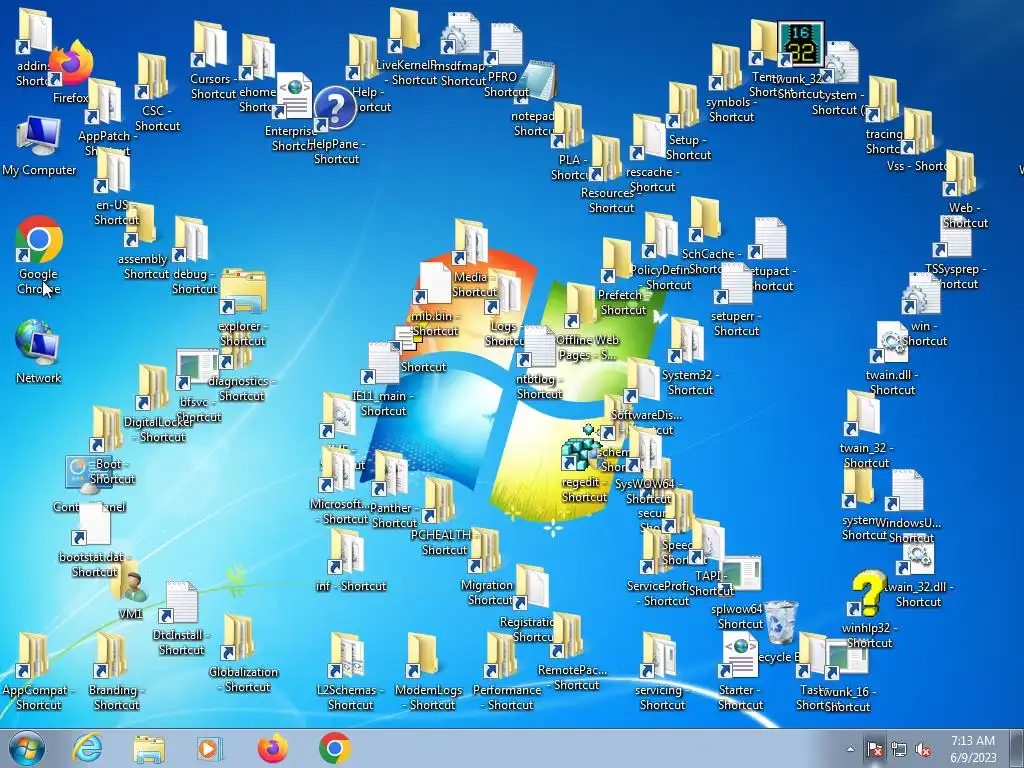This screenshot has height=768, width=1024.
Task: Select the DigitalLocker shortcut folder
Action: 153,388
